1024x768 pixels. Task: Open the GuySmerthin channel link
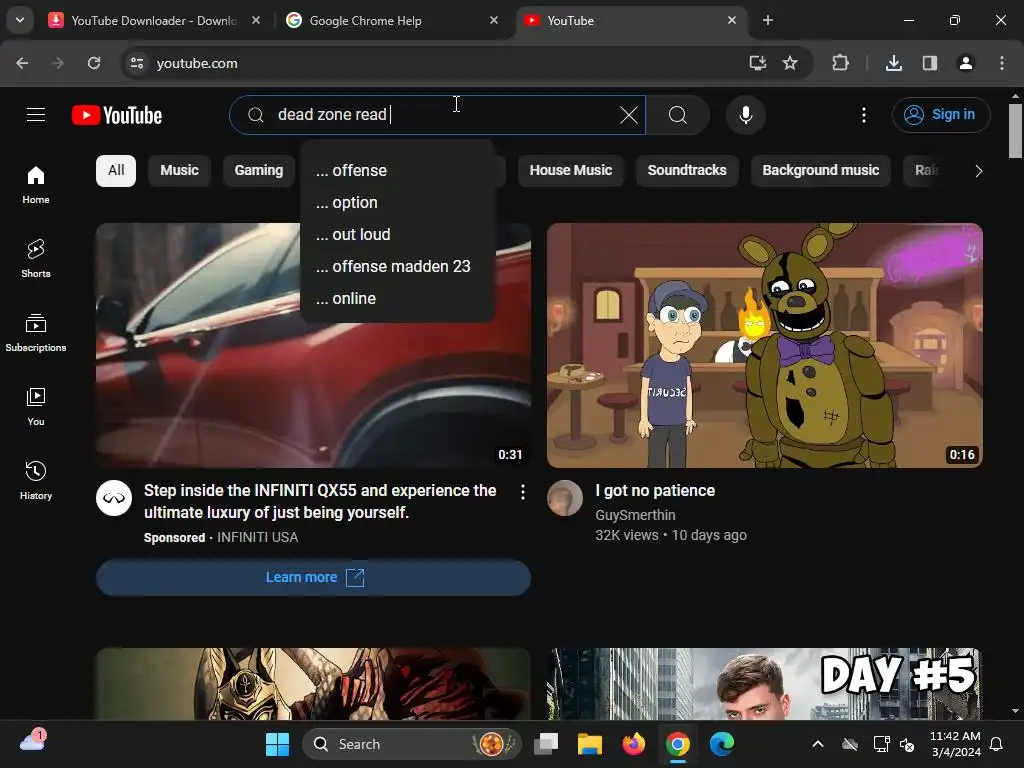click(x=635, y=515)
